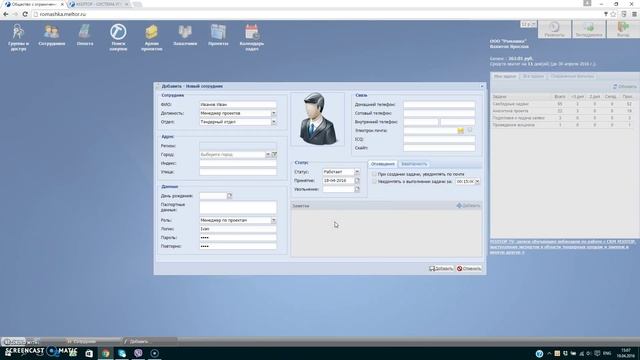Open the birthday date picker calendar icon
Image resolution: width=640 pixels, height=360 pixels.
229,196
